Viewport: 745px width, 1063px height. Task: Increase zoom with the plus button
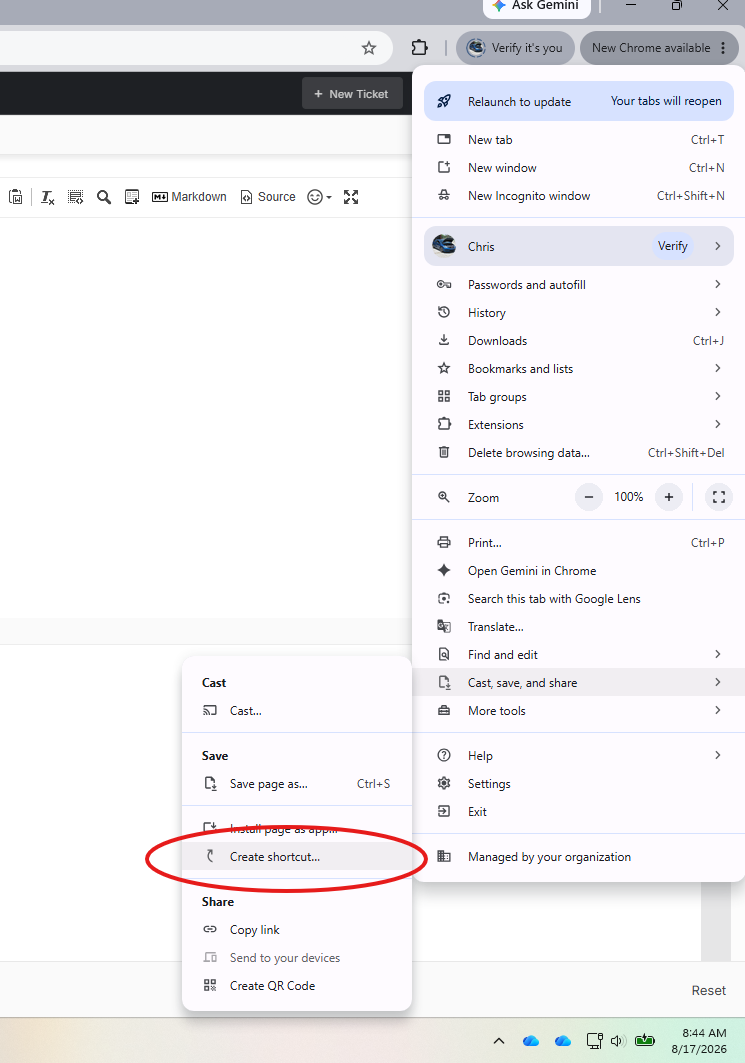[668, 497]
